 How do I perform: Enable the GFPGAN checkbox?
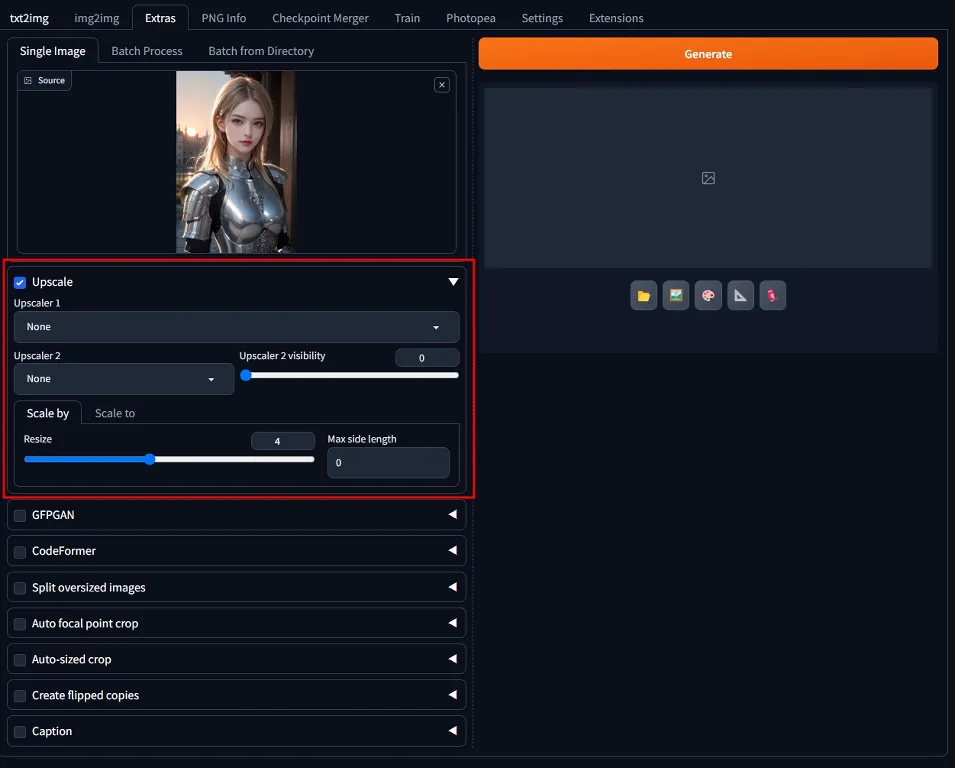click(x=20, y=516)
